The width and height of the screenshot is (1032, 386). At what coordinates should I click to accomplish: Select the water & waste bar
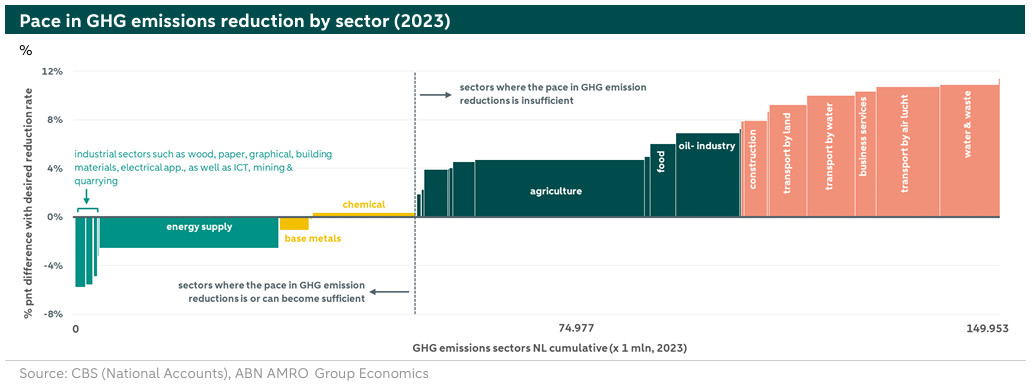[x=969, y=151]
